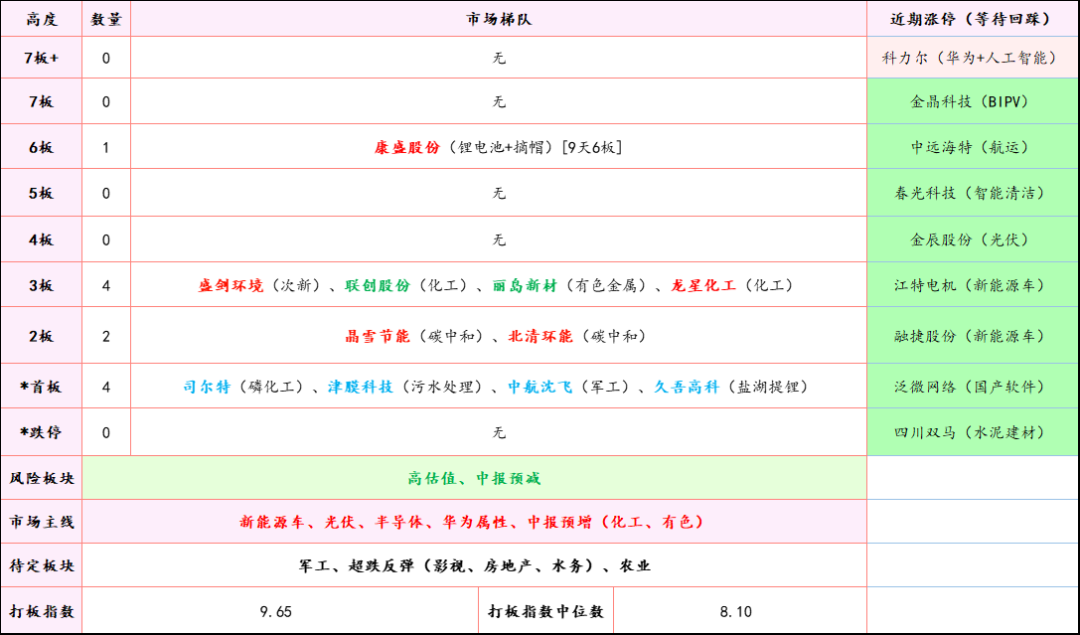Click 联创股份 in the 3板 row
1080x635 pixels.
pyautogui.click(x=378, y=286)
